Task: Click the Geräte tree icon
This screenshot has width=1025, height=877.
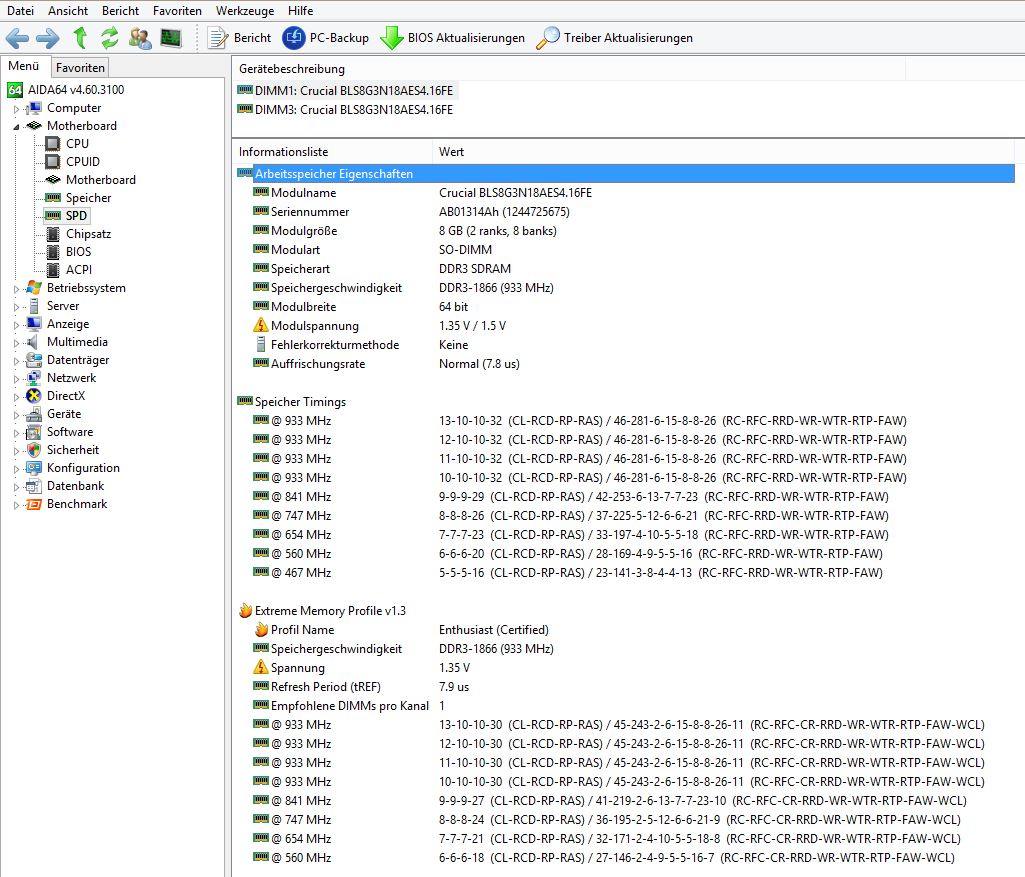Action: click(33, 414)
